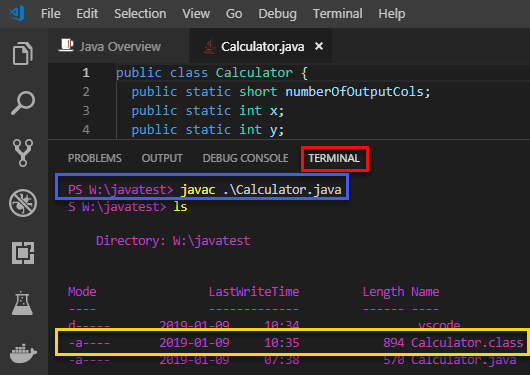Open the Extensions view icon
The height and width of the screenshot is (375, 530).
23,253
